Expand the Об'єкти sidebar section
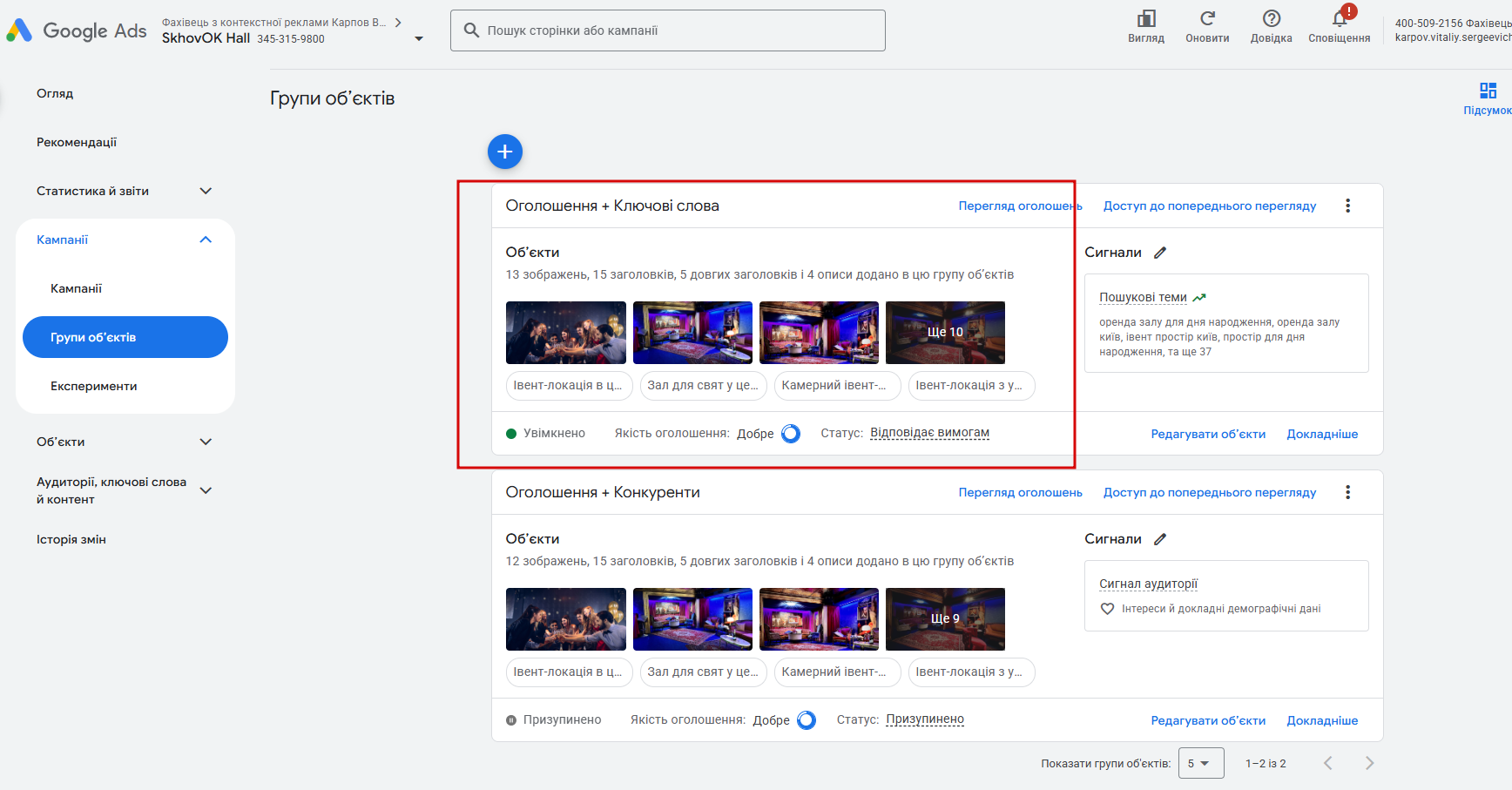 (x=206, y=442)
